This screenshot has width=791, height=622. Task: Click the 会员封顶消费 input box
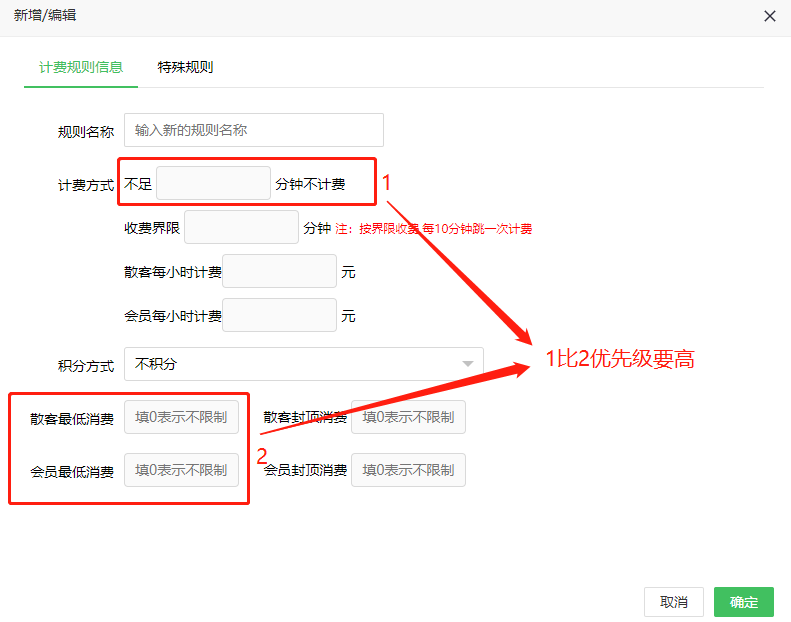pyautogui.click(x=408, y=470)
